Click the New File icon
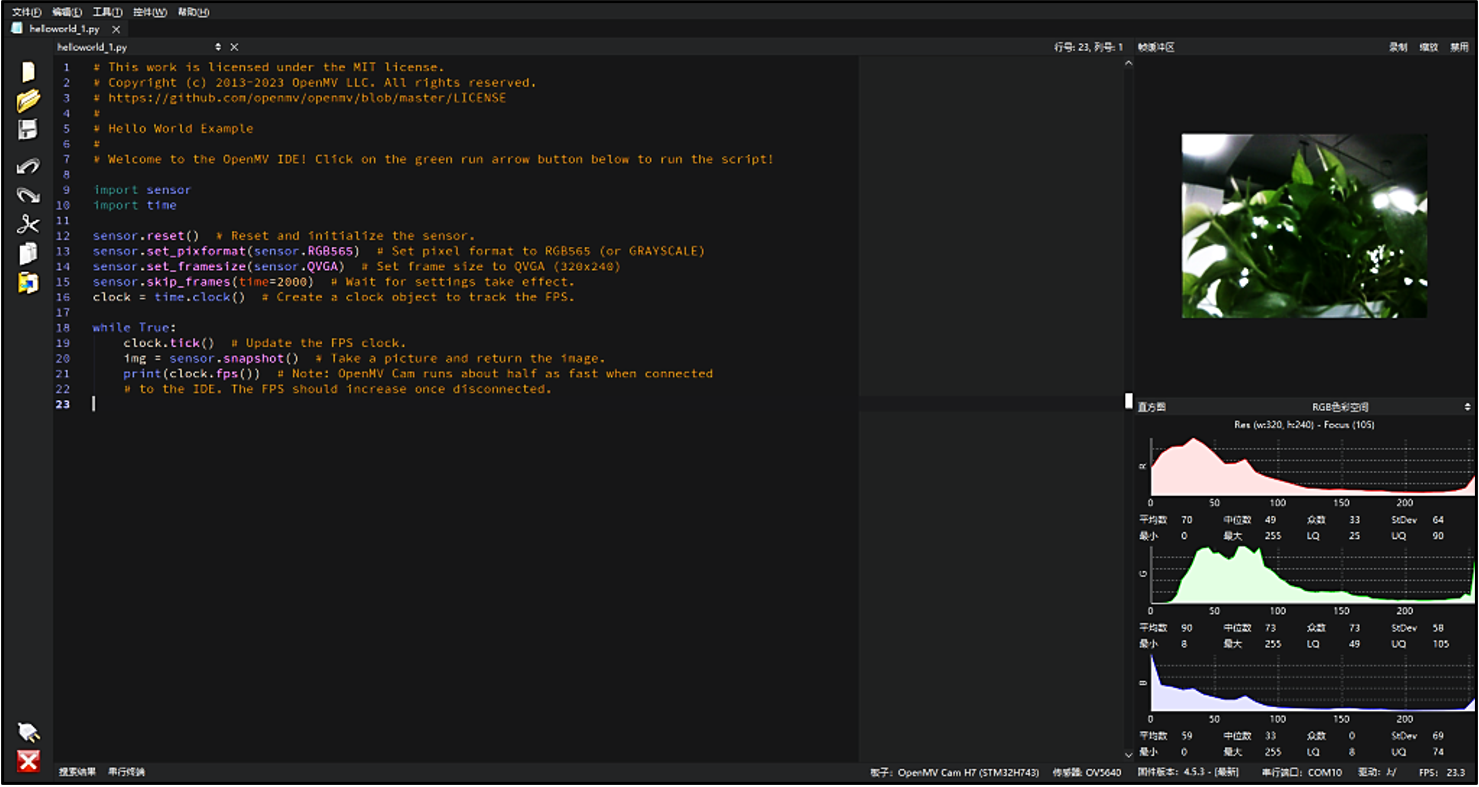This screenshot has height=787, width=1479. pos(28,72)
